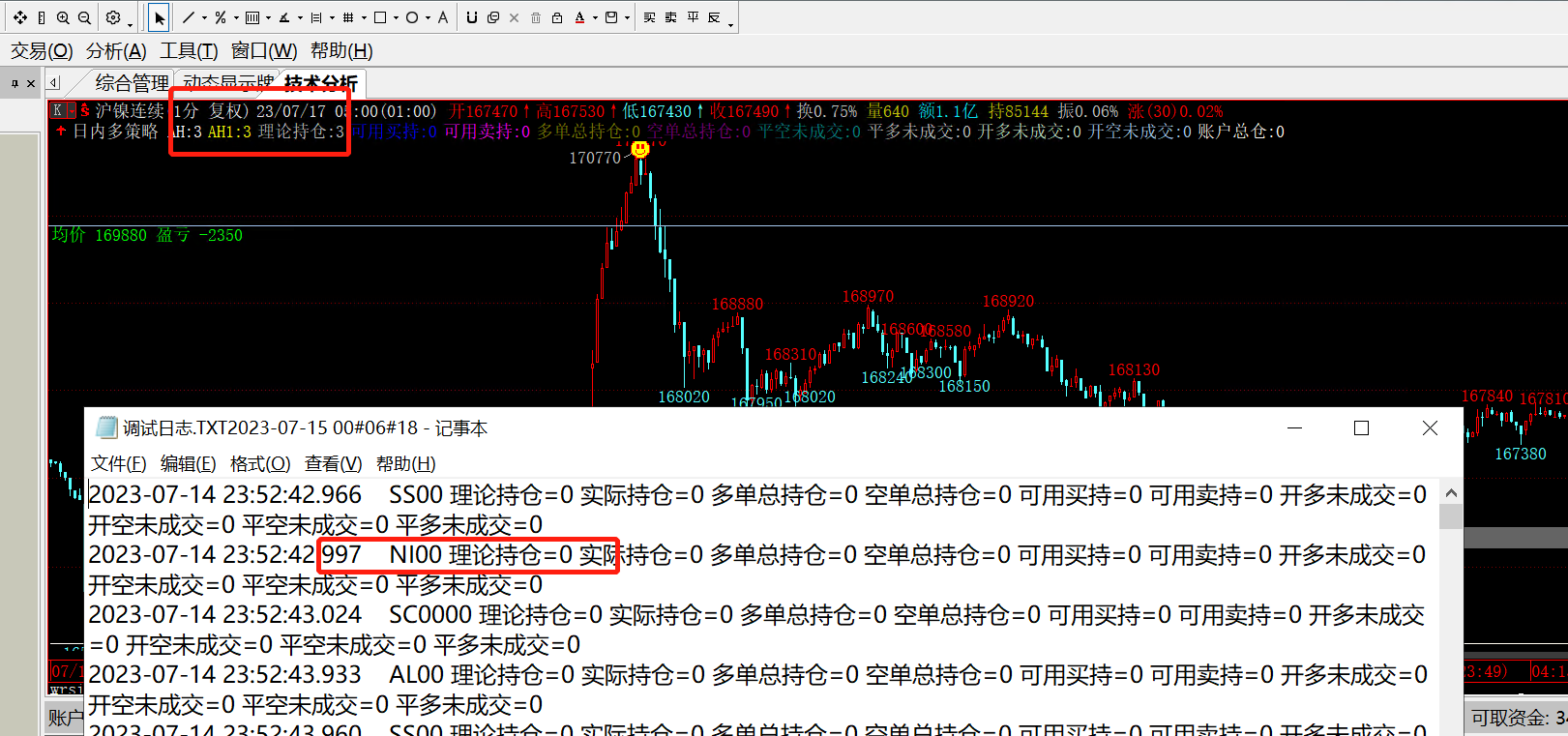This screenshot has height=736, width=1568.
Task: Click the trash can icon
Action: pyautogui.click(x=536, y=17)
